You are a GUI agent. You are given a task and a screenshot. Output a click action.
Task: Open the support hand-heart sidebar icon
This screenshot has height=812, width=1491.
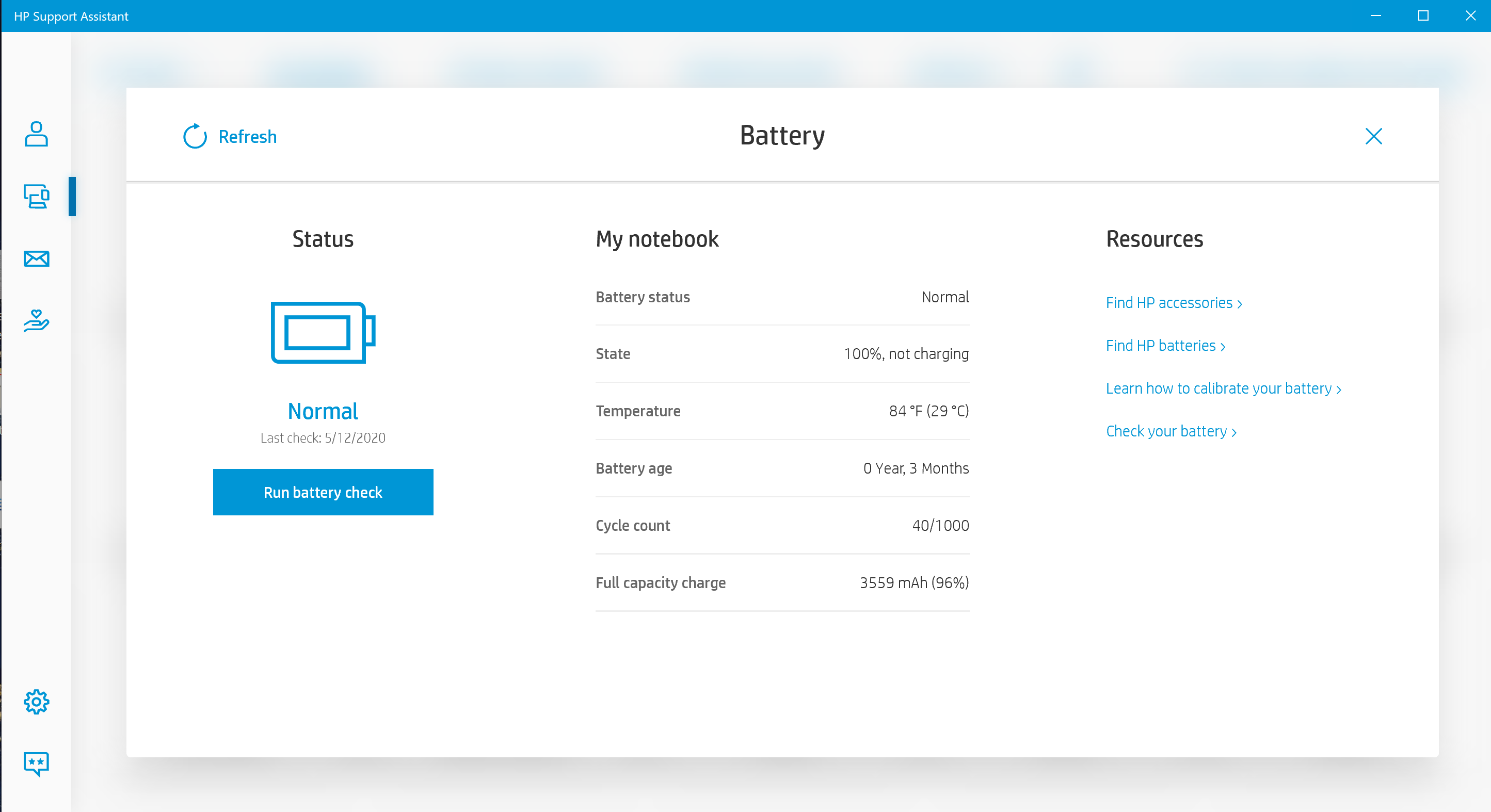coord(36,321)
